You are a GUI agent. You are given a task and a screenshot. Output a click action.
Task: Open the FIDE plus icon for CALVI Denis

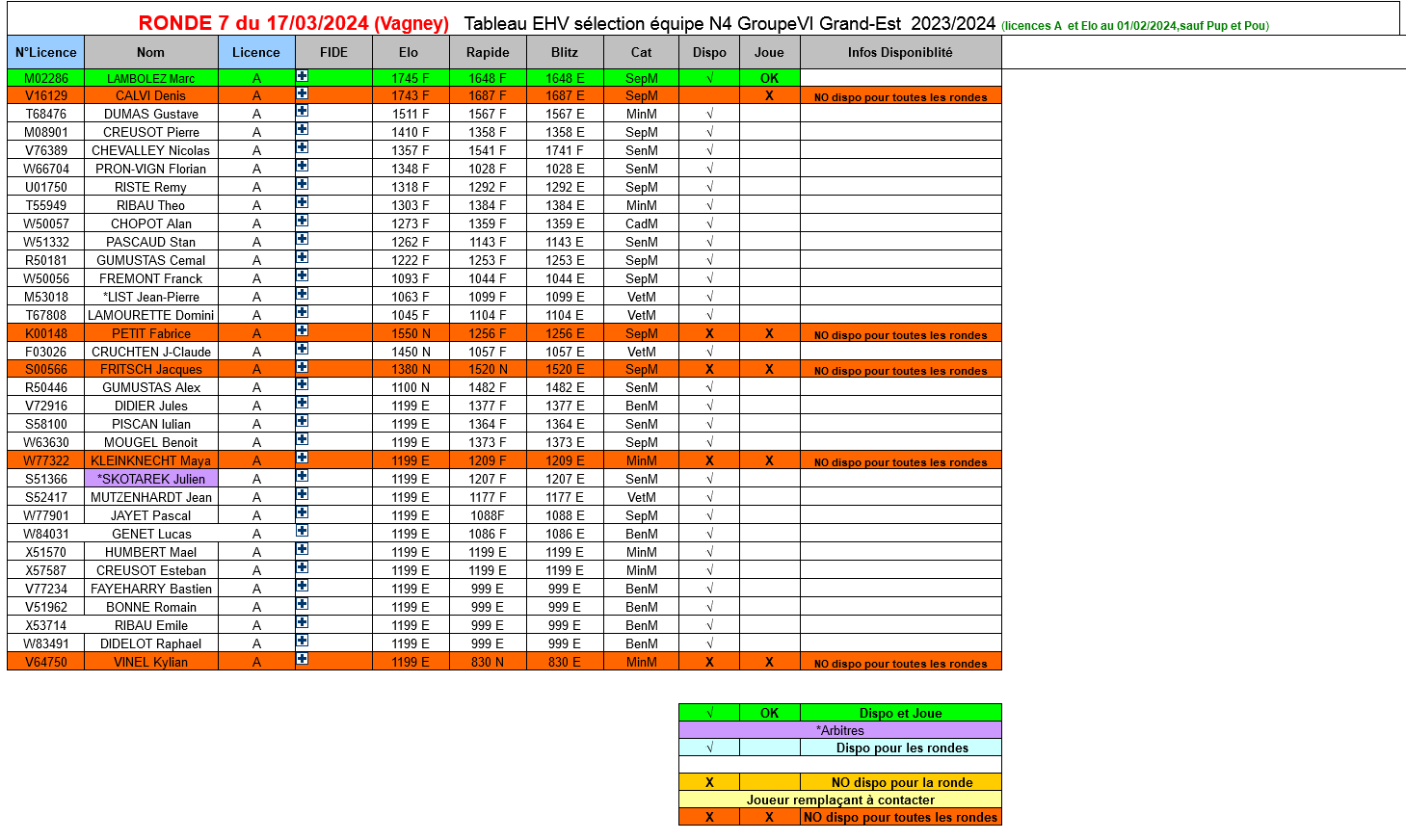pos(302,93)
